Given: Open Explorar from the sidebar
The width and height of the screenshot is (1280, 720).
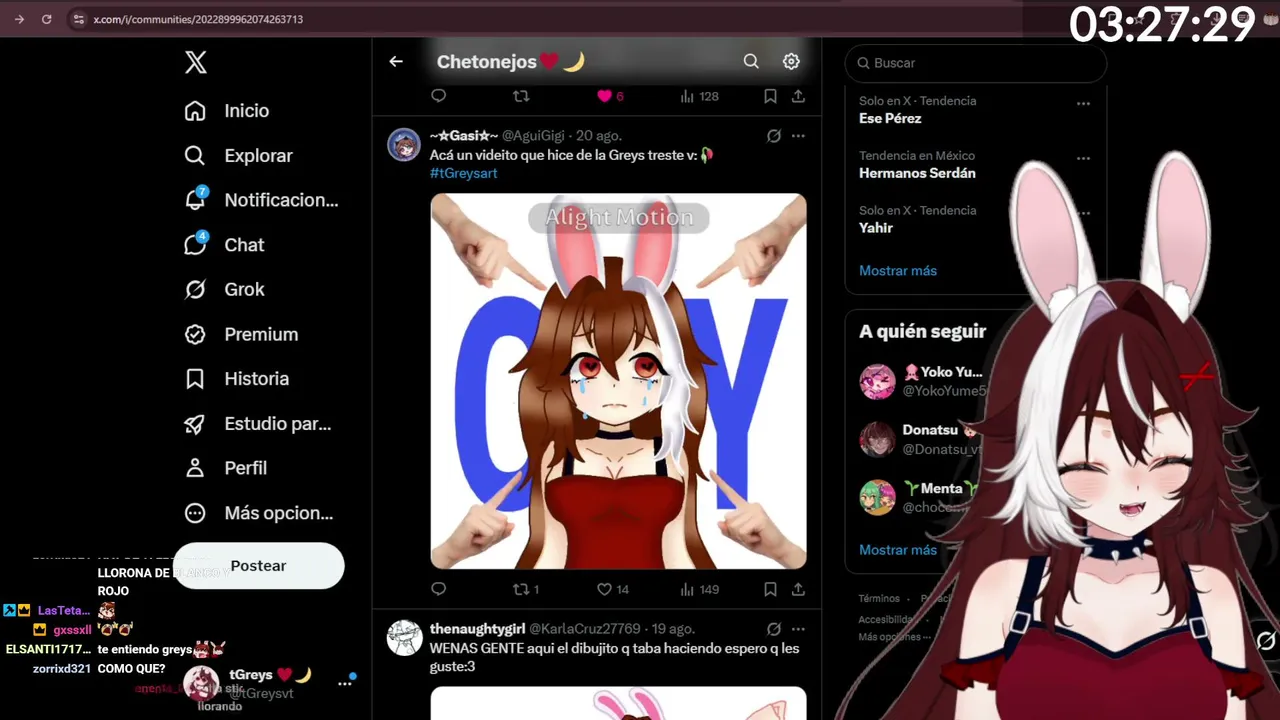Looking at the screenshot, I should click(239, 156).
